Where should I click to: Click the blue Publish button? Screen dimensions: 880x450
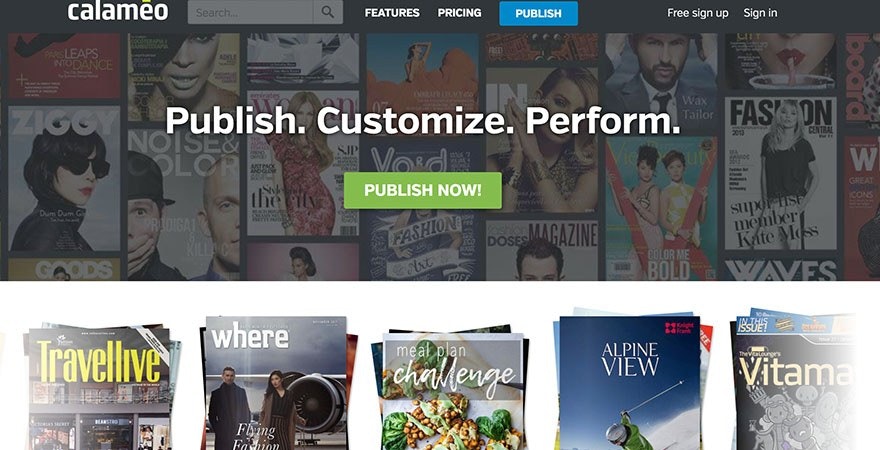(x=538, y=13)
